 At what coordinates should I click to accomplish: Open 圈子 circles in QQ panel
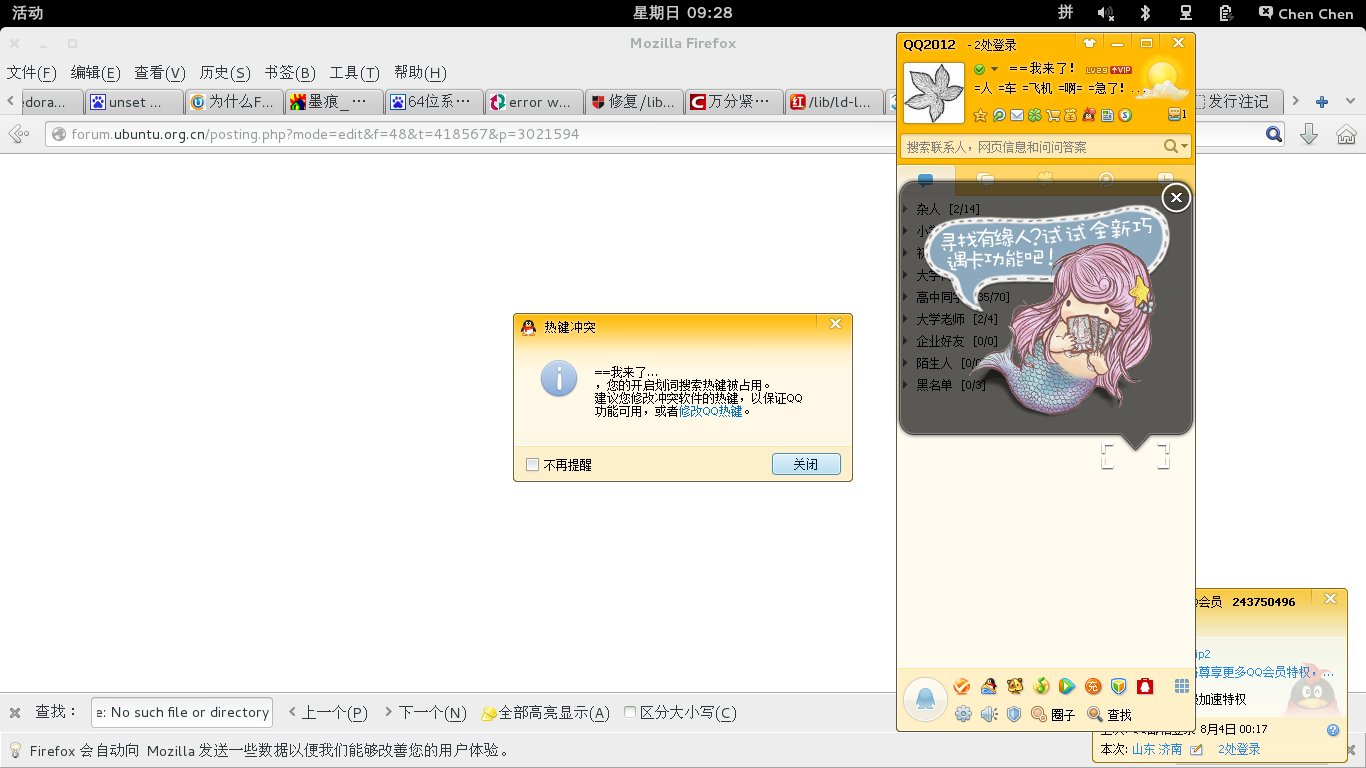point(1053,714)
